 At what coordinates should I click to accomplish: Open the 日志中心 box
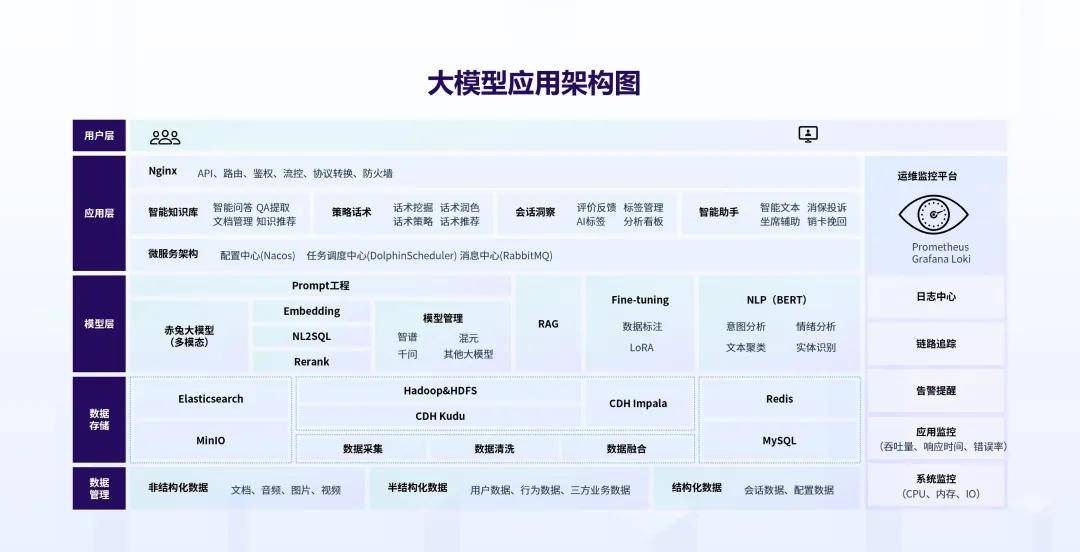coord(935,297)
